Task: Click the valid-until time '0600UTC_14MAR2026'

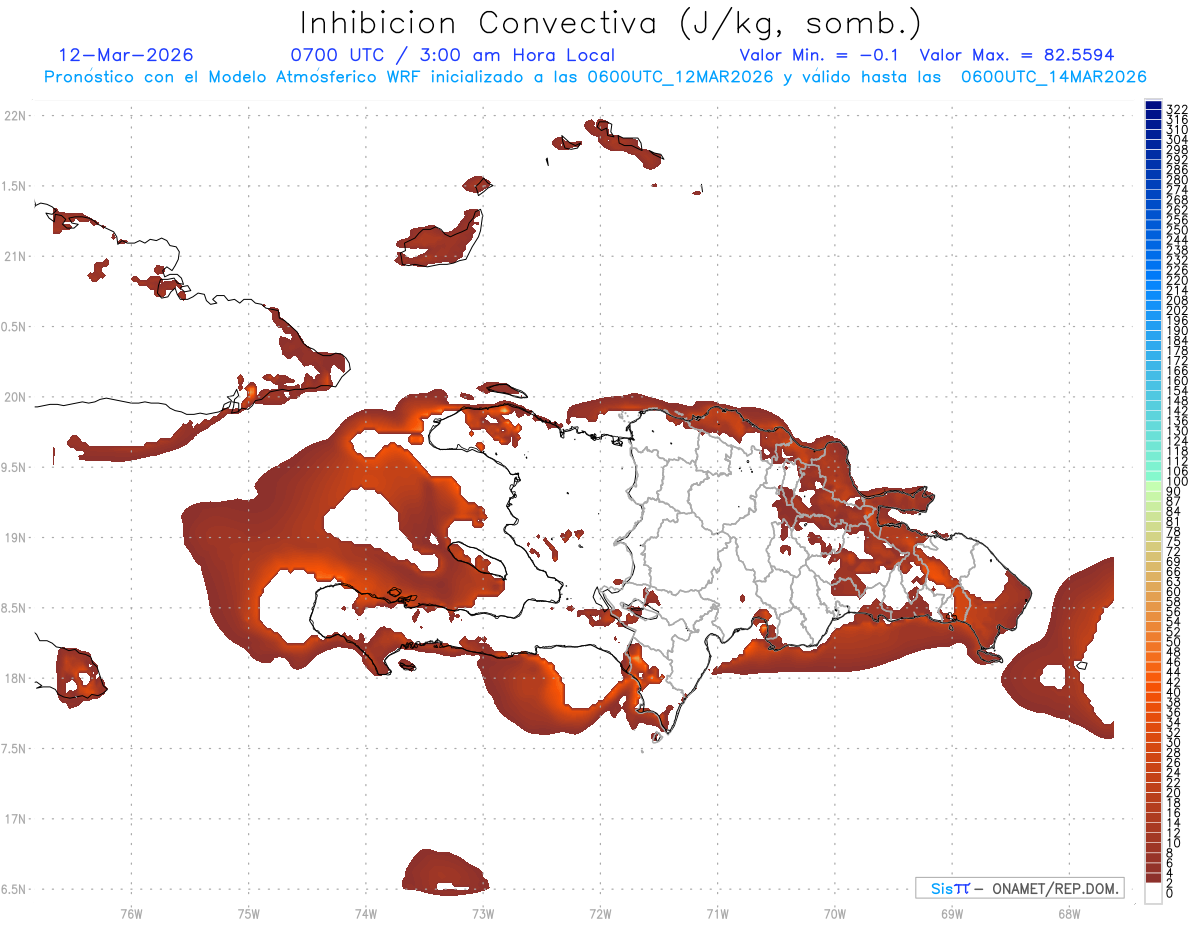Action: coord(1054,77)
